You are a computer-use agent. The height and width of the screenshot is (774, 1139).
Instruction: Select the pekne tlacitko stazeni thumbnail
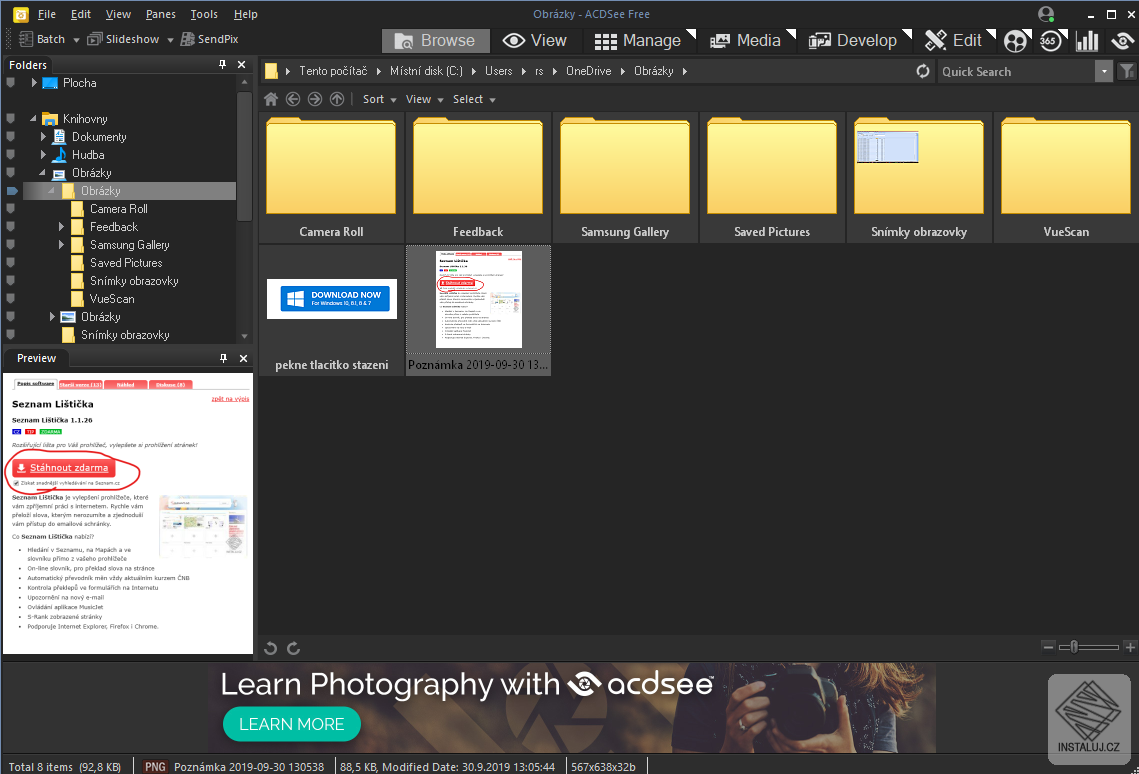(331, 299)
